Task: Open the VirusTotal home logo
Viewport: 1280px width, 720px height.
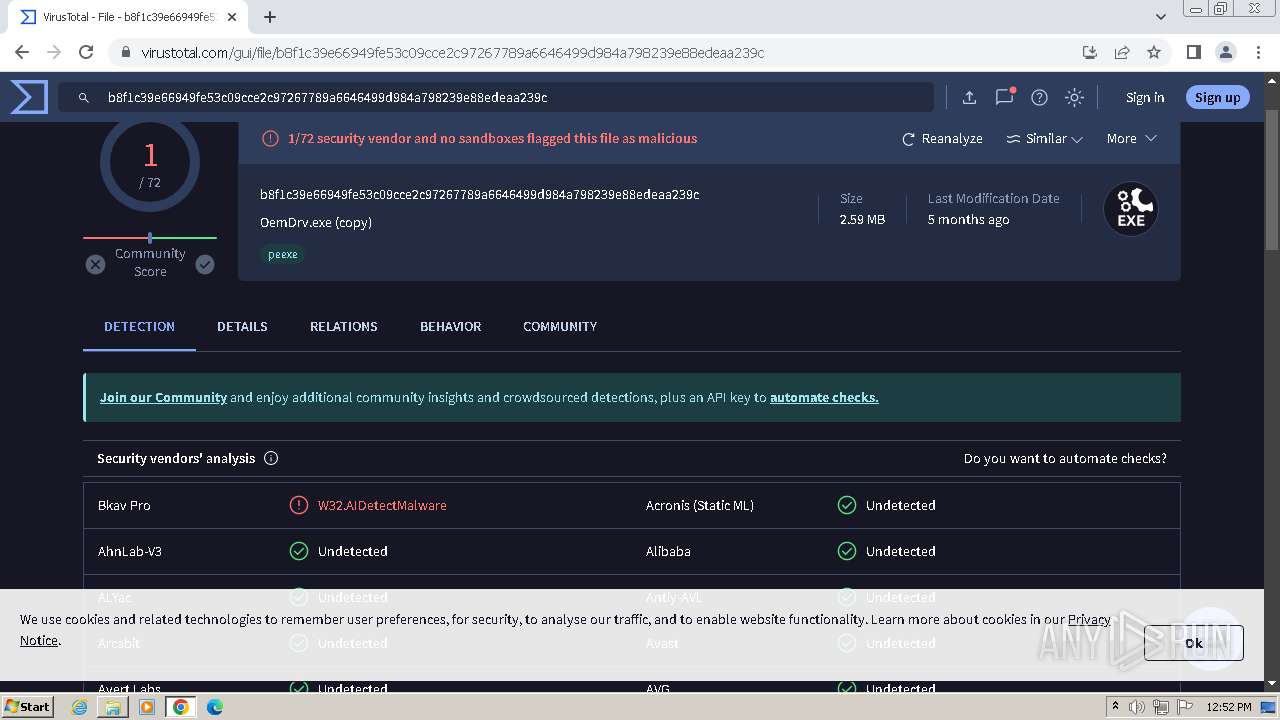Action: (x=29, y=97)
